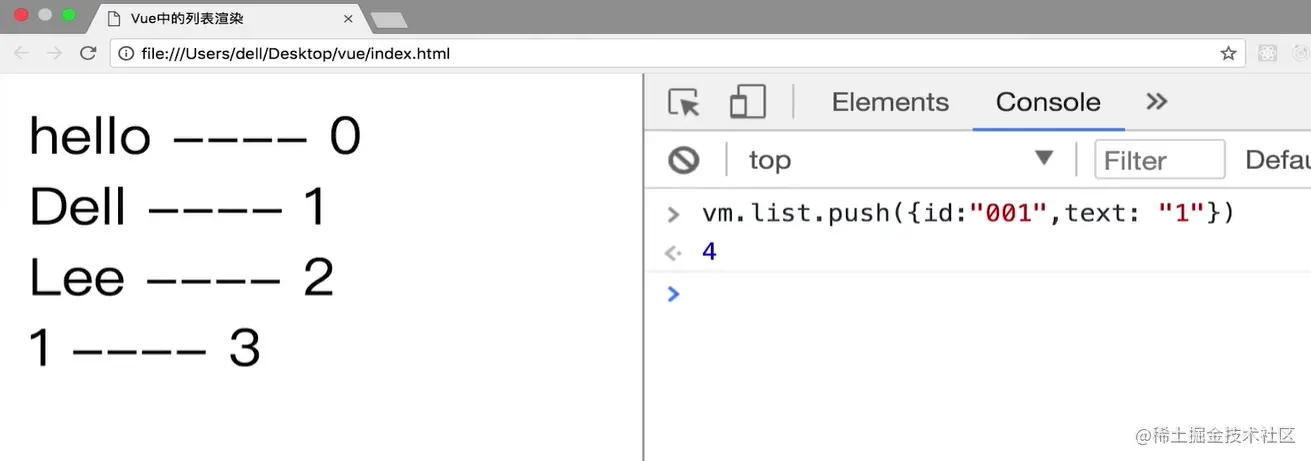The width and height of the screenshot is (1311, 461).
Task: Click the browser back arrow
Action: [22, 53]
